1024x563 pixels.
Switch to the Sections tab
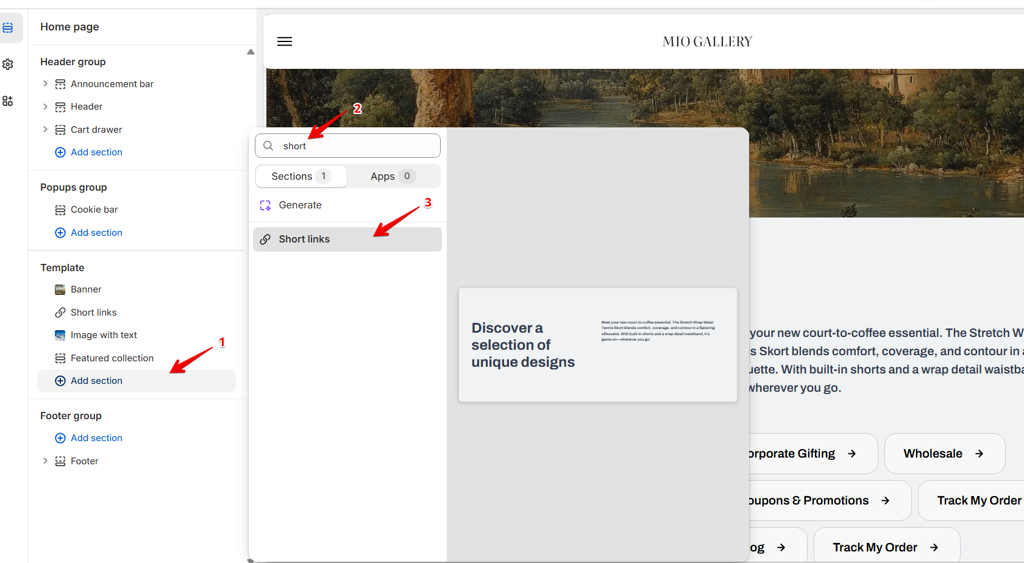point(301,176)
